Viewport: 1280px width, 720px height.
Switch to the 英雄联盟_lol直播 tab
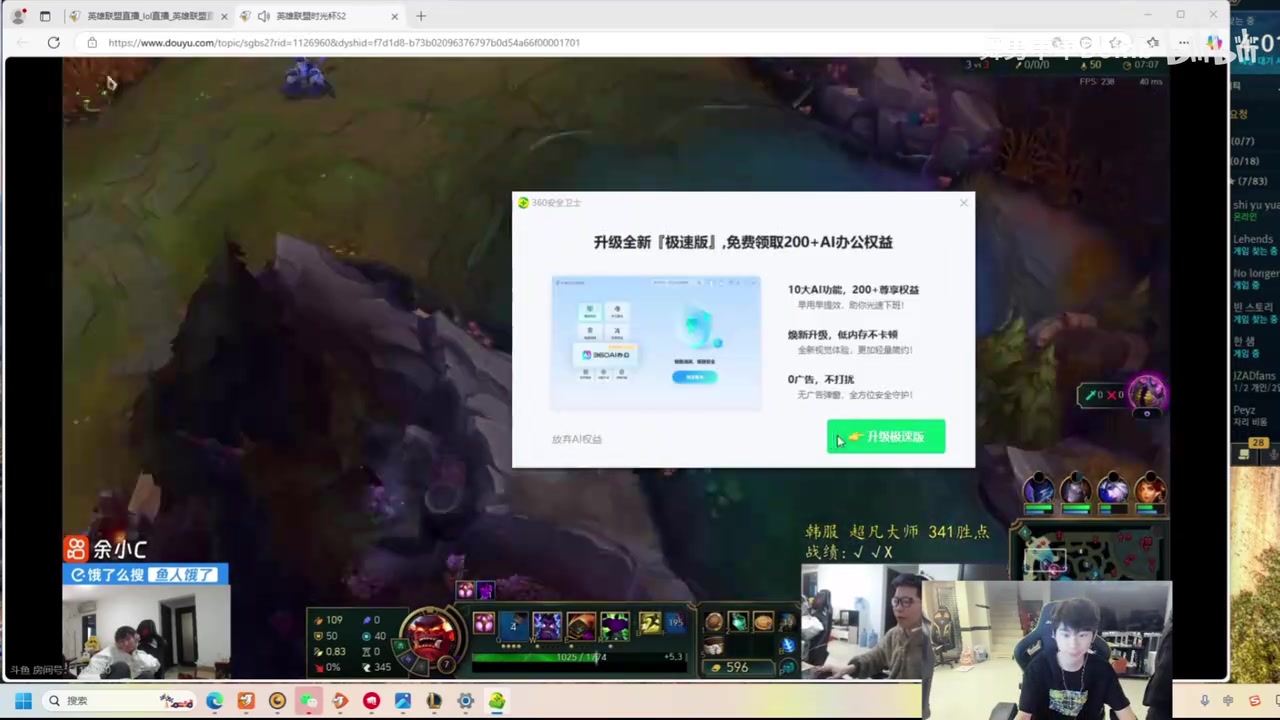[150, 15]
